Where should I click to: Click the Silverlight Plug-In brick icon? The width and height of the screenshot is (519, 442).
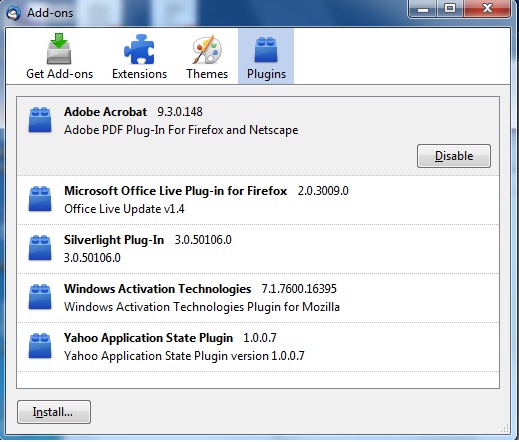pyautogui.click(x=40, y=248)
